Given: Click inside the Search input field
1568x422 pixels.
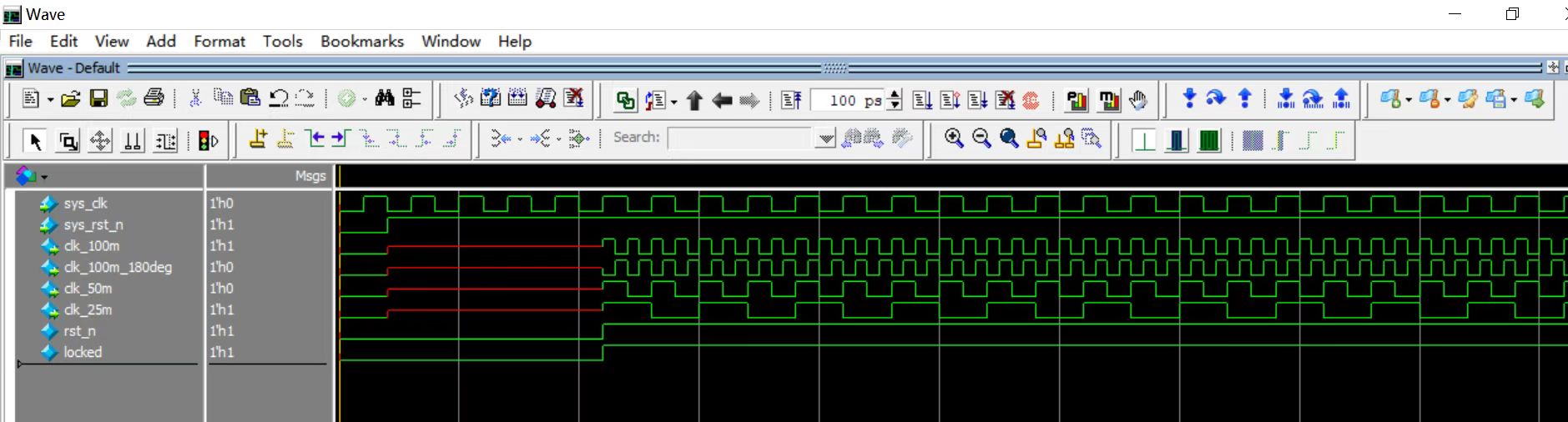Looking at the screenshot, I should click(x=740, y=138).
